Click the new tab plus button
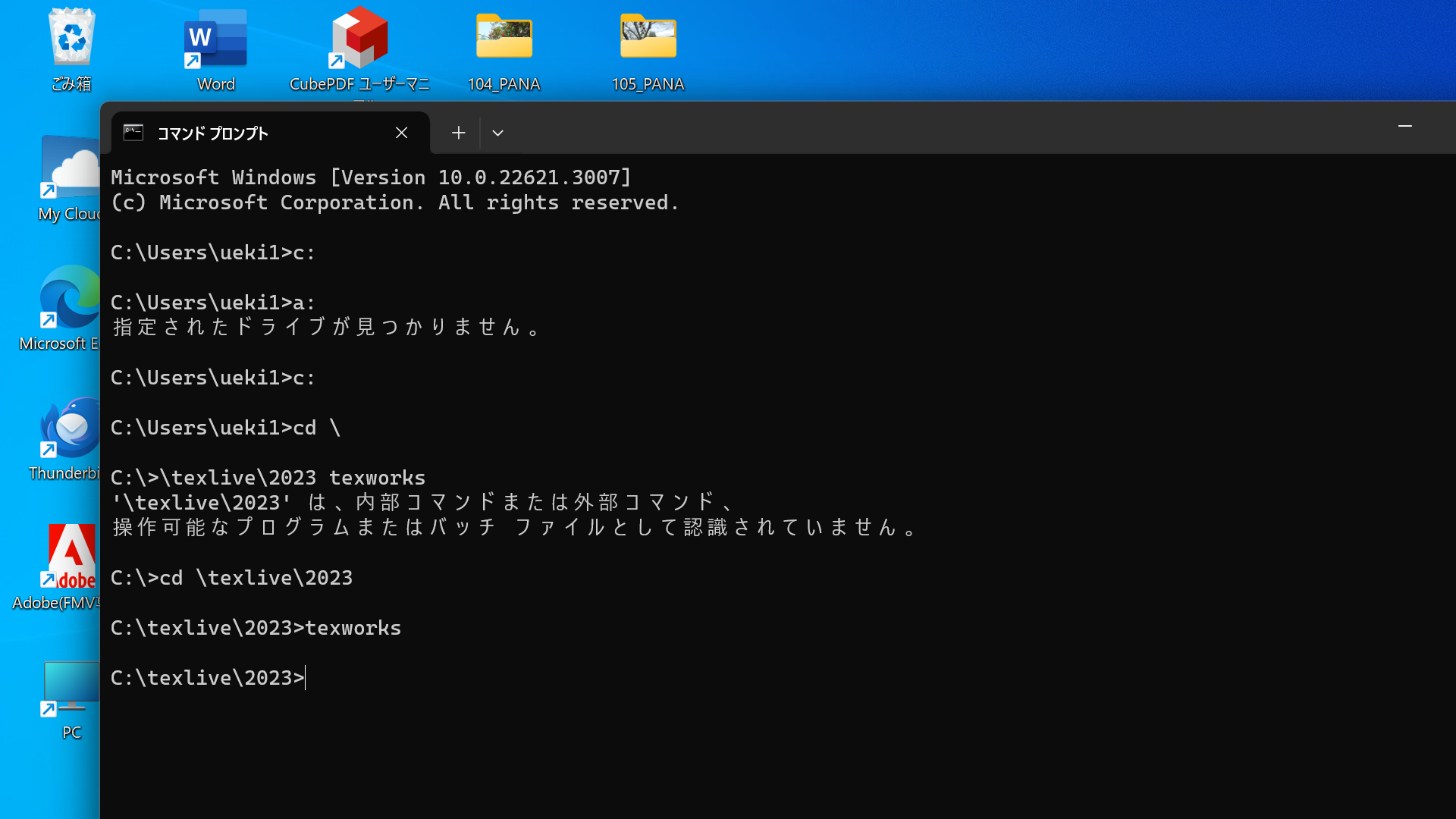 (x=458, y=132)
